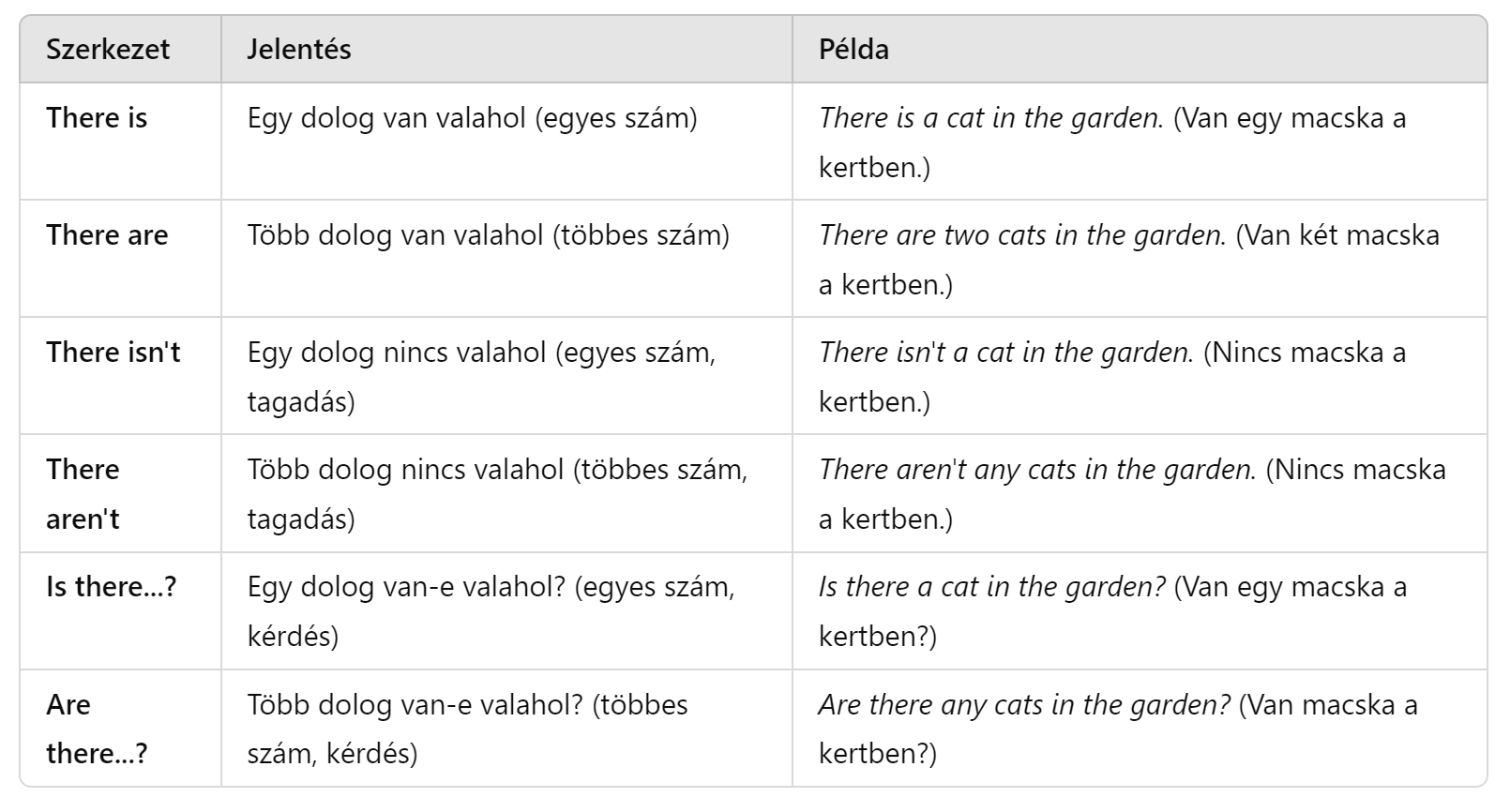Click the "There isn't" structure cell

tap(113, 353)
